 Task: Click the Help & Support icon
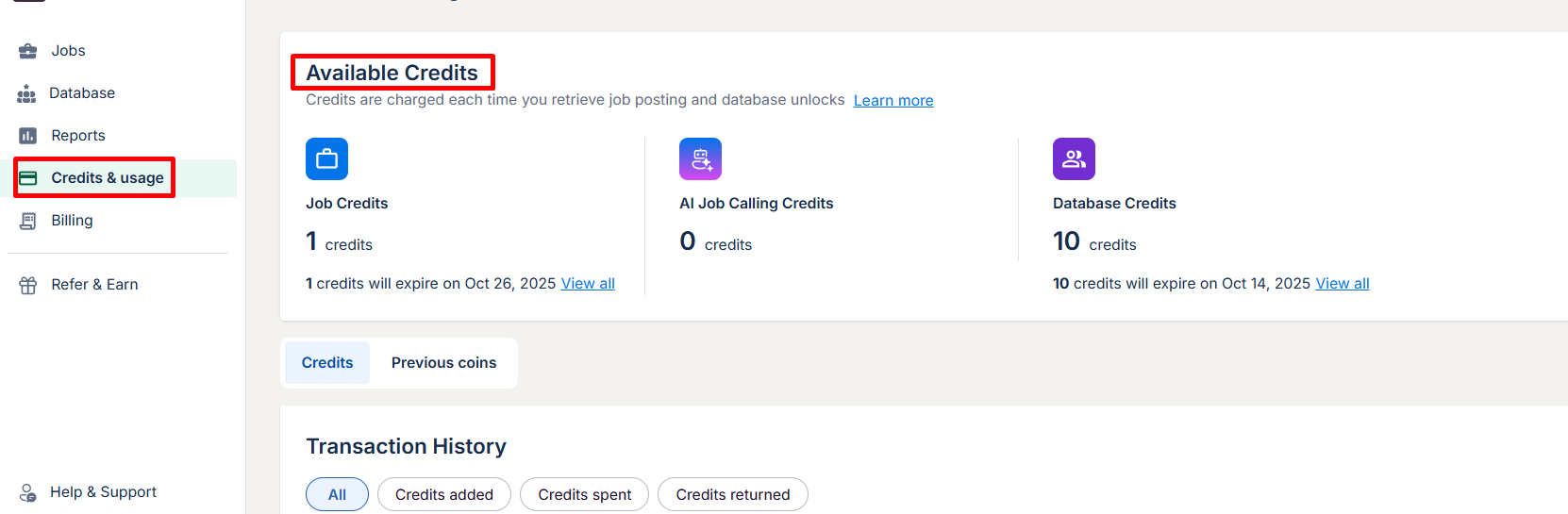pyautogui.click(x=28, y=492)
